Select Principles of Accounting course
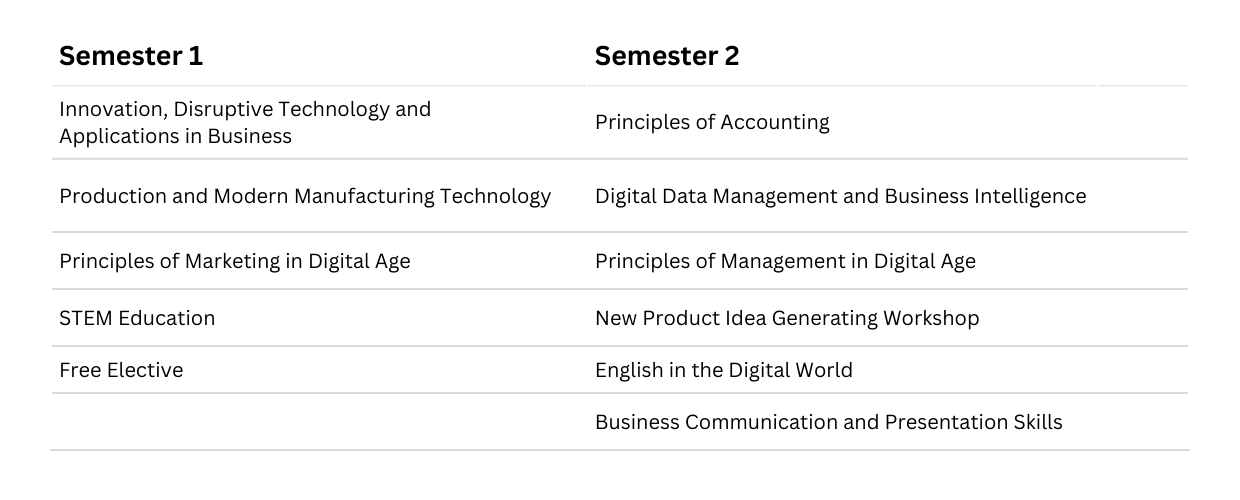Screen dimensions: 1240x500 pos(712,122)
